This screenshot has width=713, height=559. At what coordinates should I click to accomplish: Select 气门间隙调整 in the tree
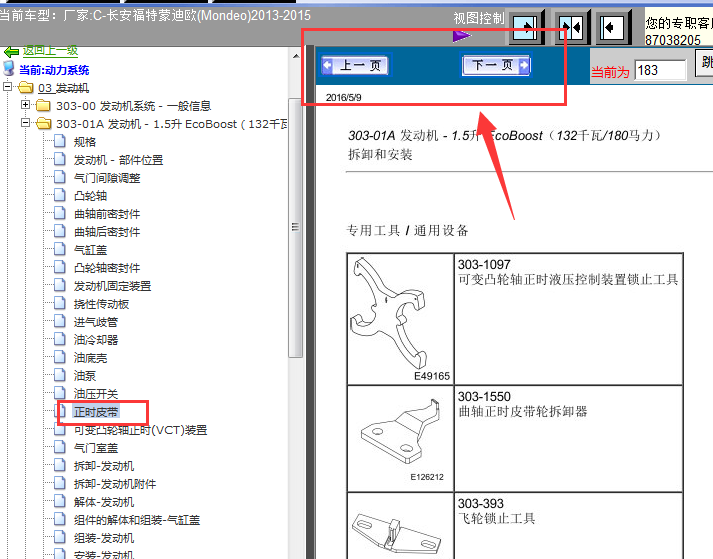tap(107, 178)
